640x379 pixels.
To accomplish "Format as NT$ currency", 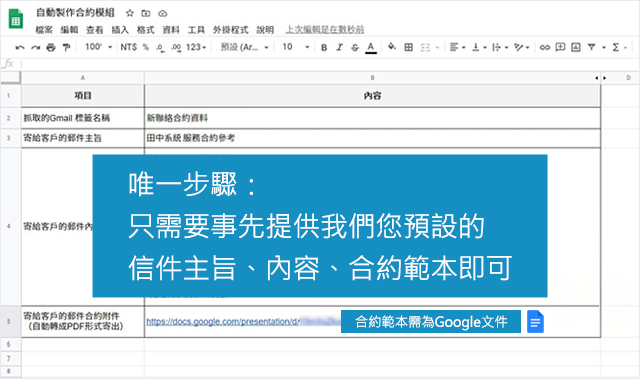I will 129,47.
